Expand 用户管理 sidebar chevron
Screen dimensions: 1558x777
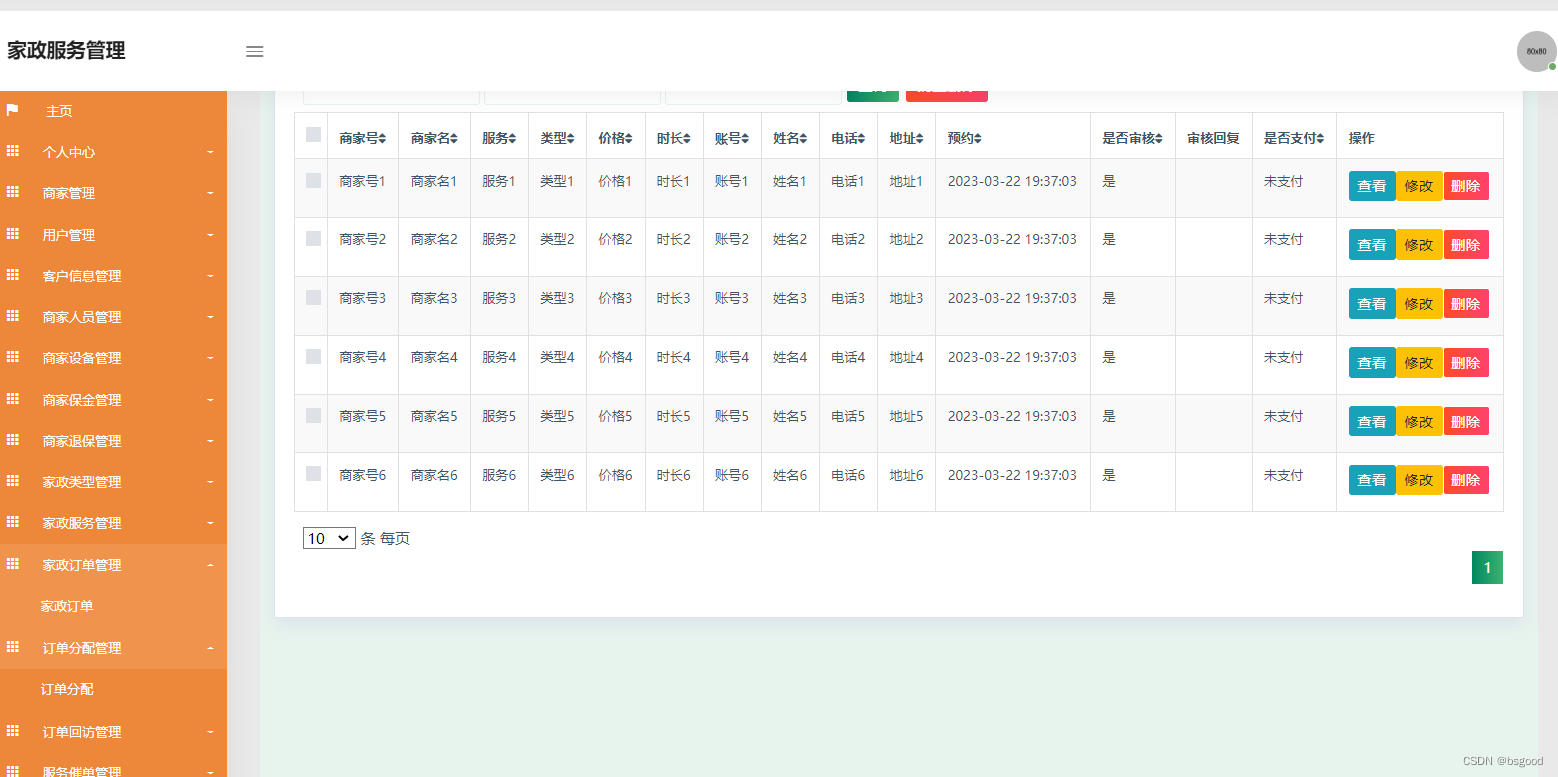point(210,235)
